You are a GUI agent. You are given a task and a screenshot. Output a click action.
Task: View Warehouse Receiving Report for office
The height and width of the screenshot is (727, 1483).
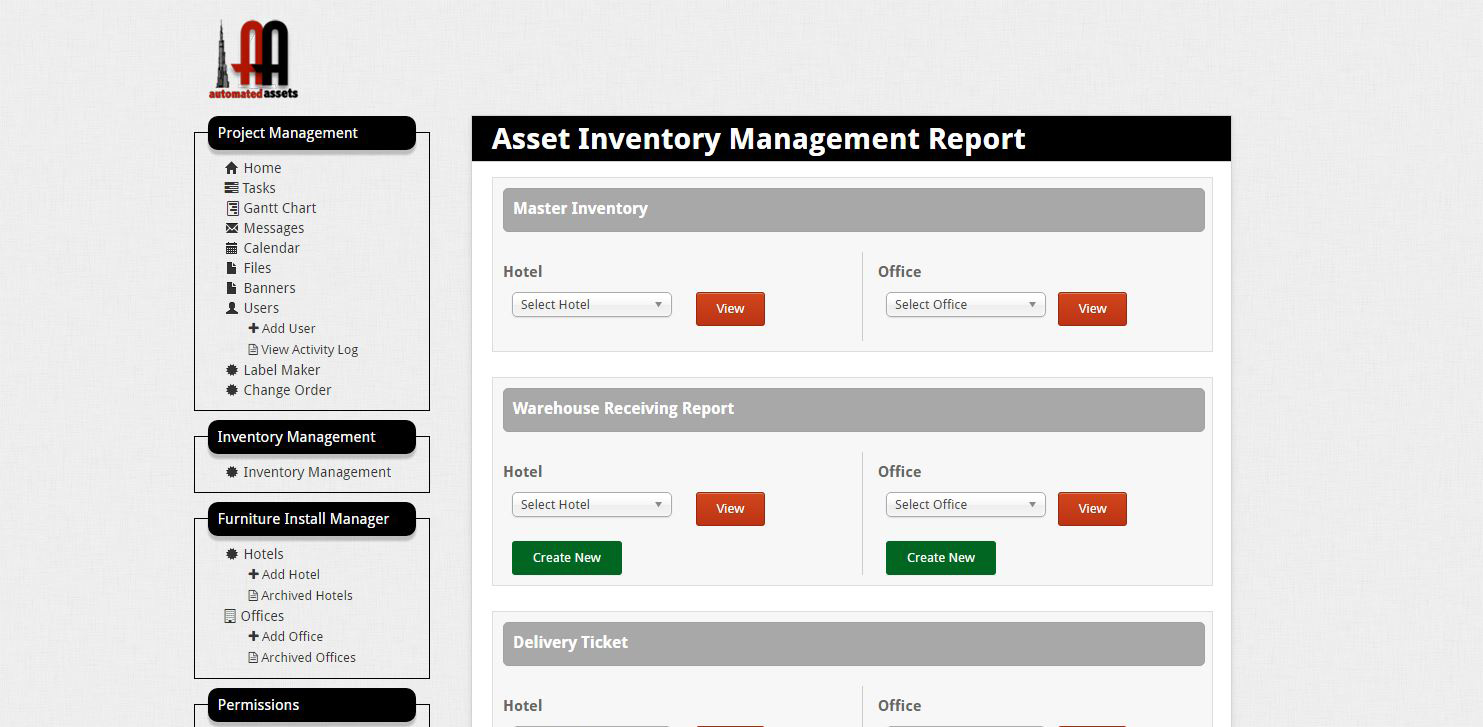pos(1092,509)
